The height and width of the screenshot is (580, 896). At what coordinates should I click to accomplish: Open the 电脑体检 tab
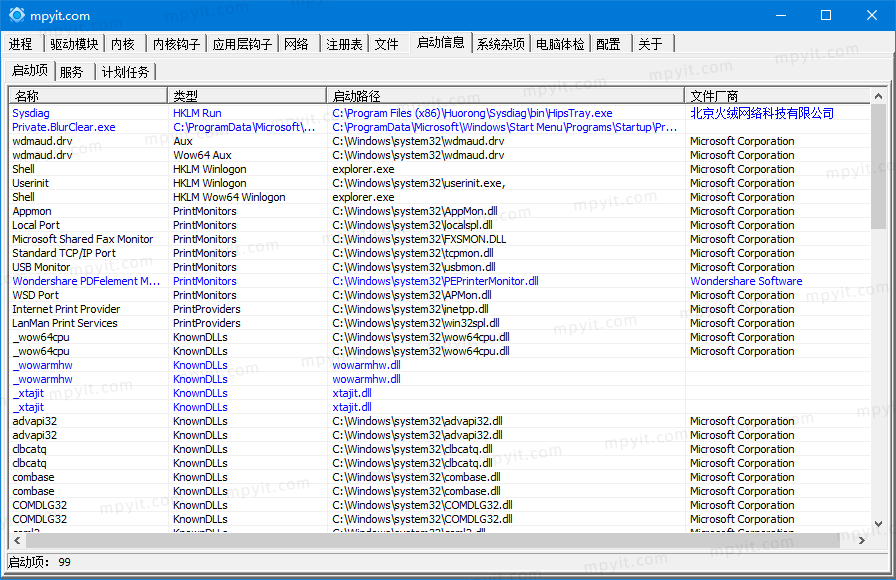point(560,44)
